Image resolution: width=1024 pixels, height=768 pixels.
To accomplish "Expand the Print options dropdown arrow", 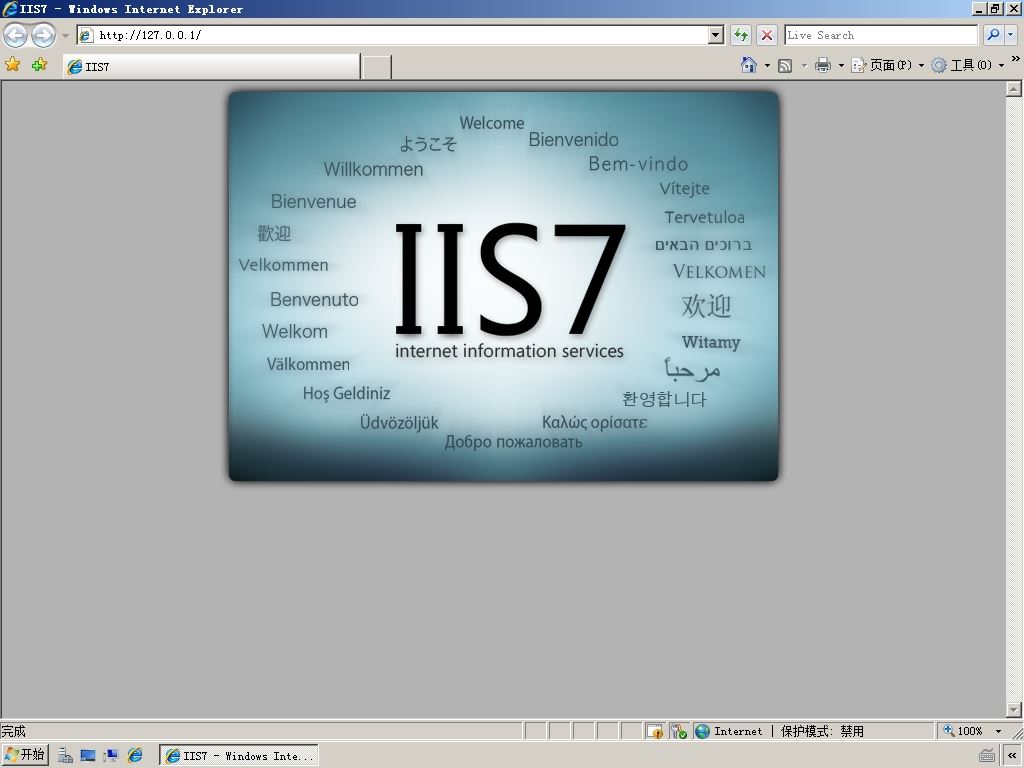I will 841,65.
